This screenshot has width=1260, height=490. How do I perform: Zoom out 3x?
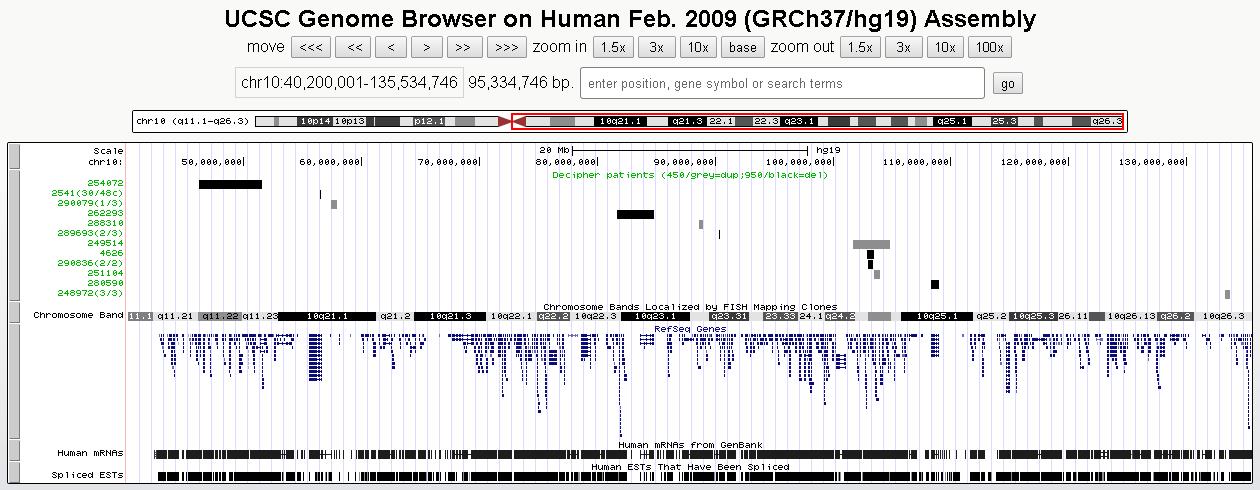tap(903, 47)
